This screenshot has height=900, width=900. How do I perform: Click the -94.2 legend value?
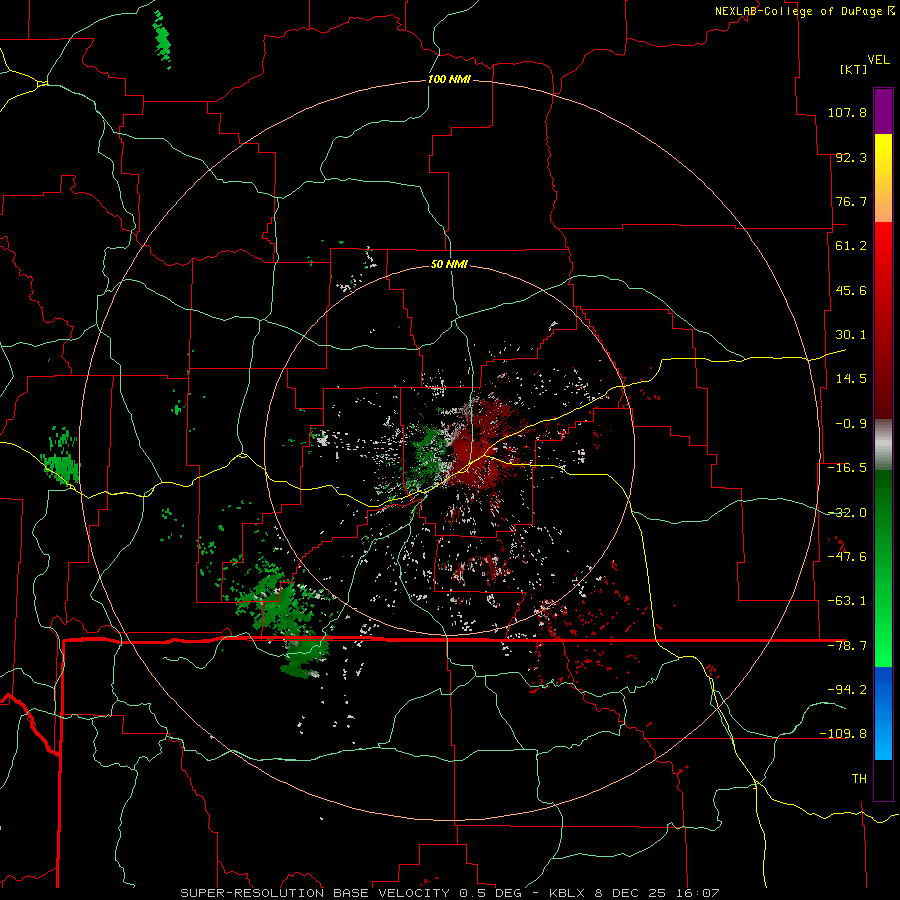[847, 690]
